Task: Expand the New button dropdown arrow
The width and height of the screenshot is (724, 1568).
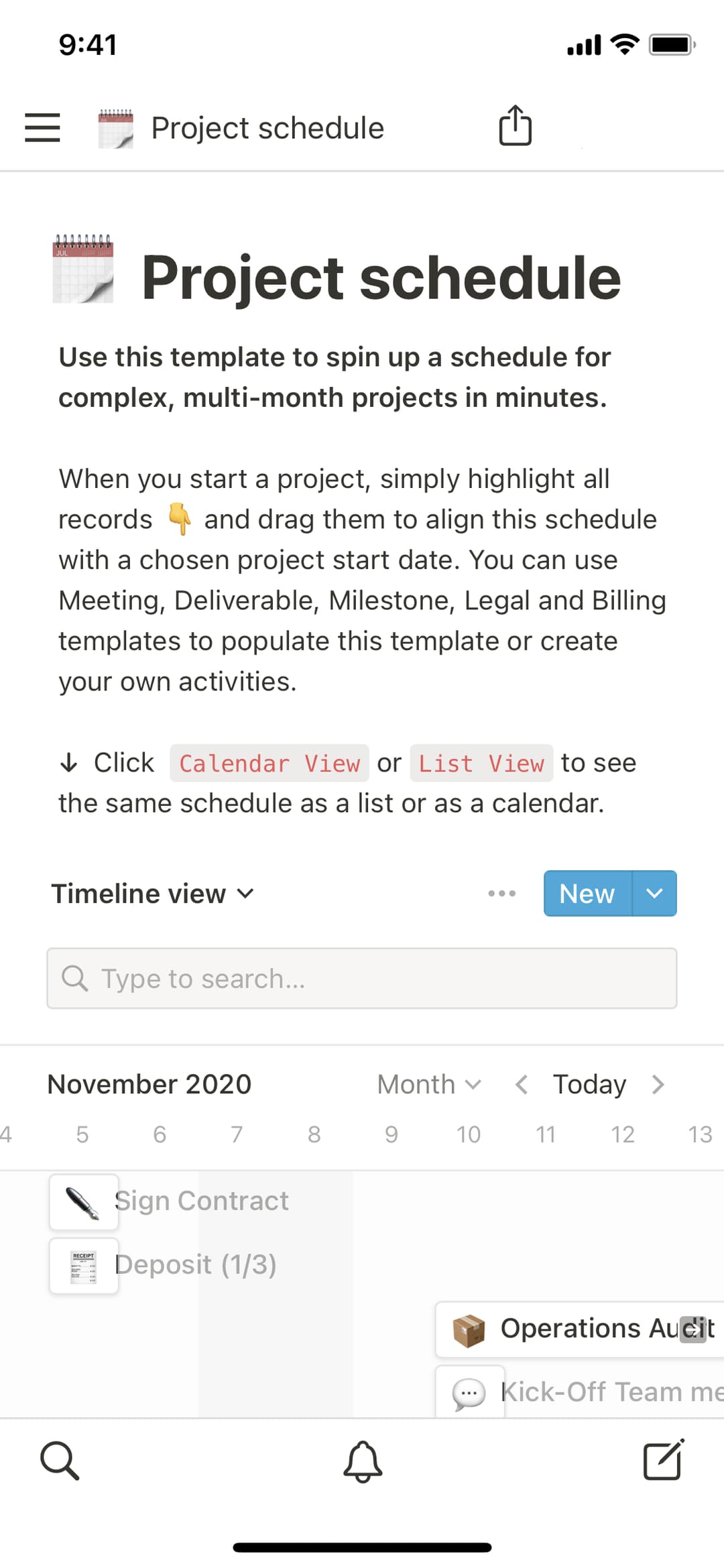Action: (654, 893)
